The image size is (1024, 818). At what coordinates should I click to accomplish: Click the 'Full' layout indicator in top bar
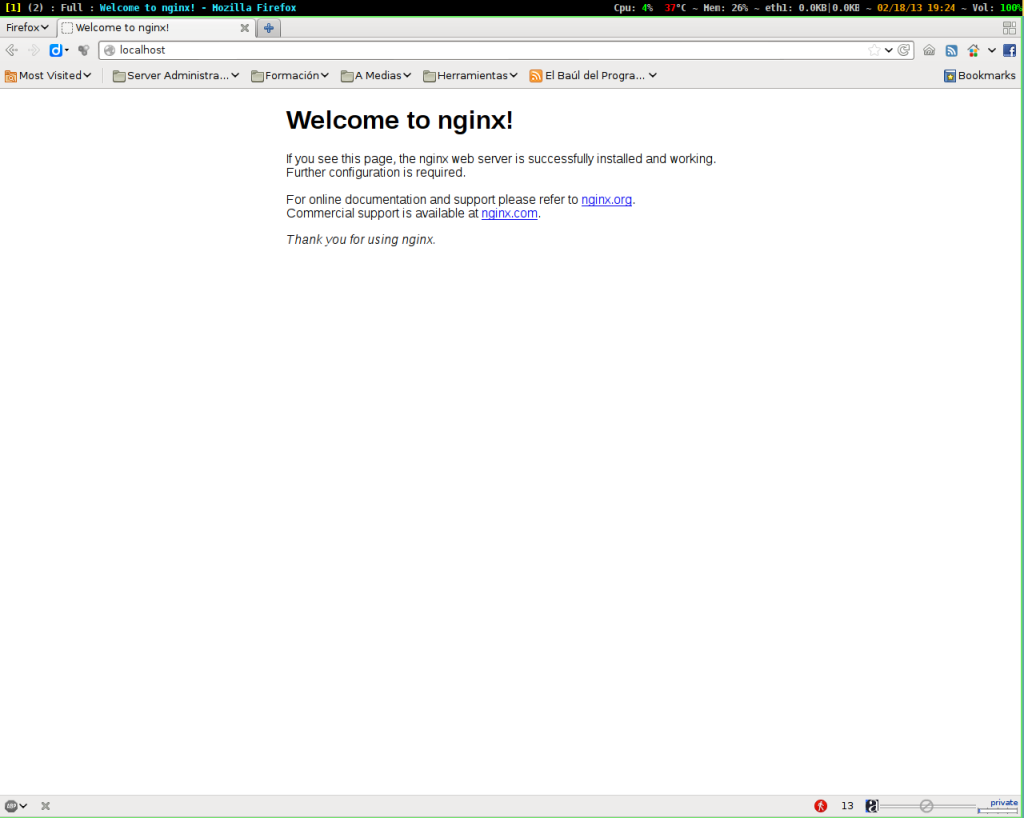tap(71, 8)
